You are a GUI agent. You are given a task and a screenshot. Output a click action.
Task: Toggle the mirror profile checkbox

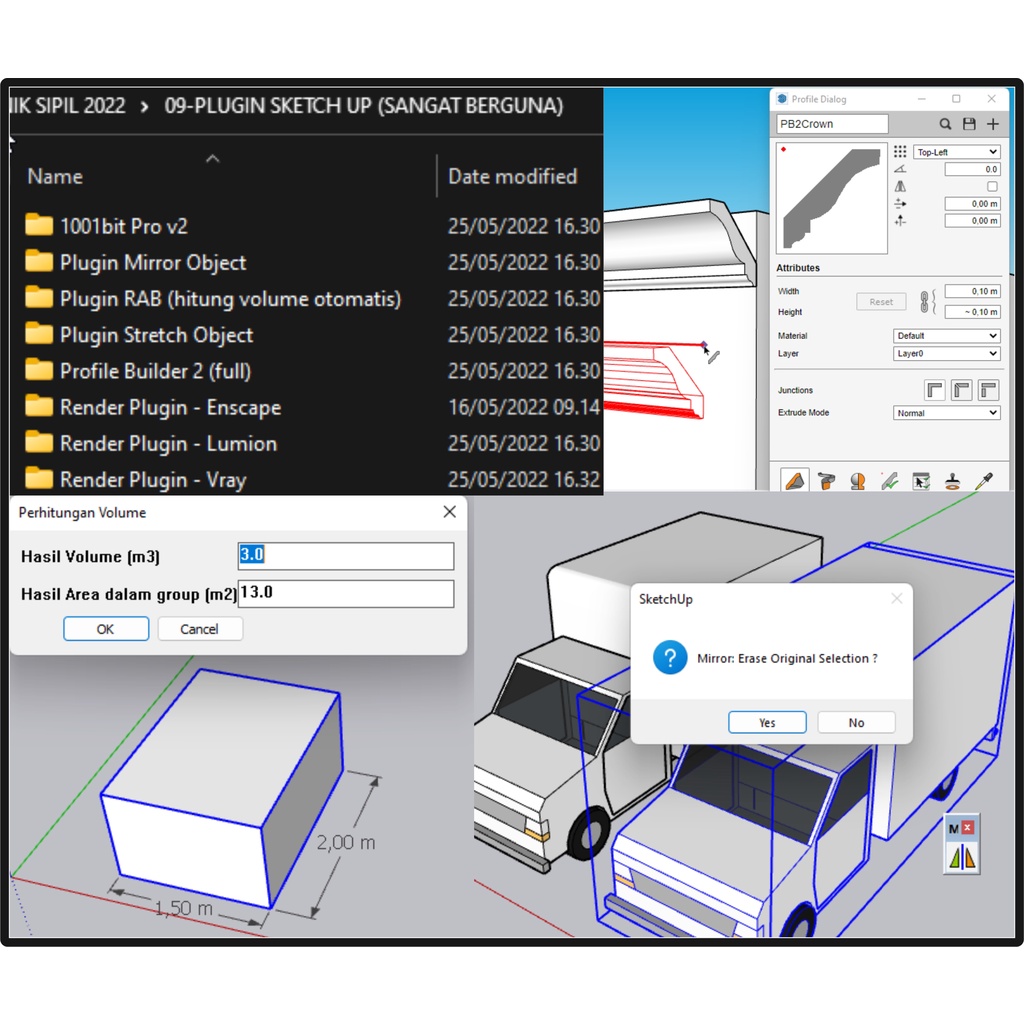[x=992, y=186]
